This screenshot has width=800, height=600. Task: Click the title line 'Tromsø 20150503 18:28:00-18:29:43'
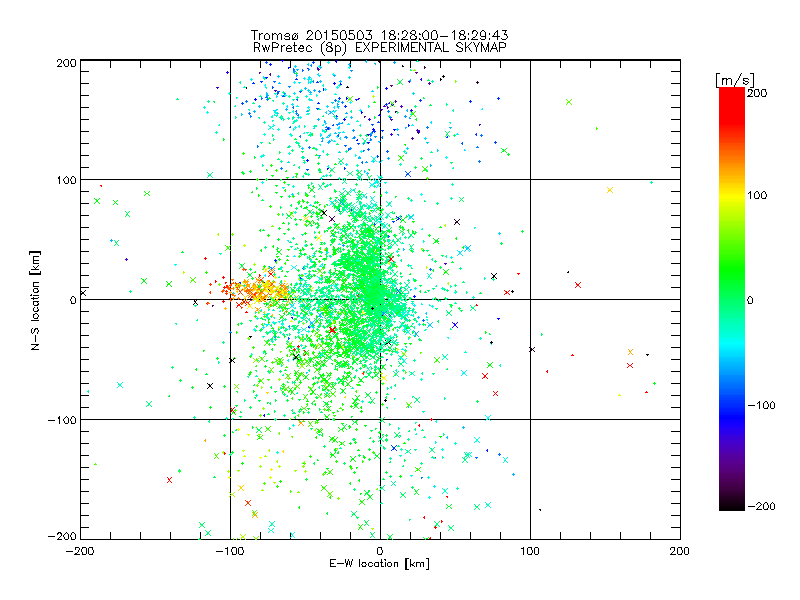(x=380, y=35)
